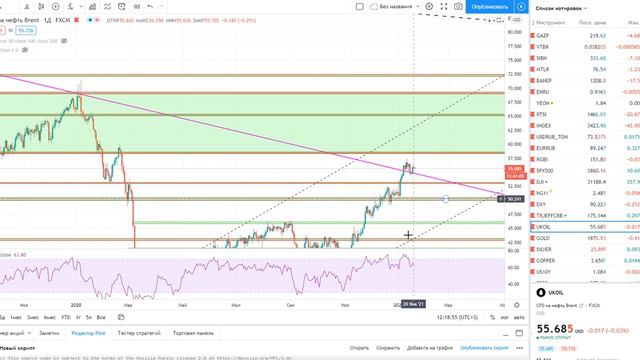Select MTLR in the watchlist

pos(585,69)
